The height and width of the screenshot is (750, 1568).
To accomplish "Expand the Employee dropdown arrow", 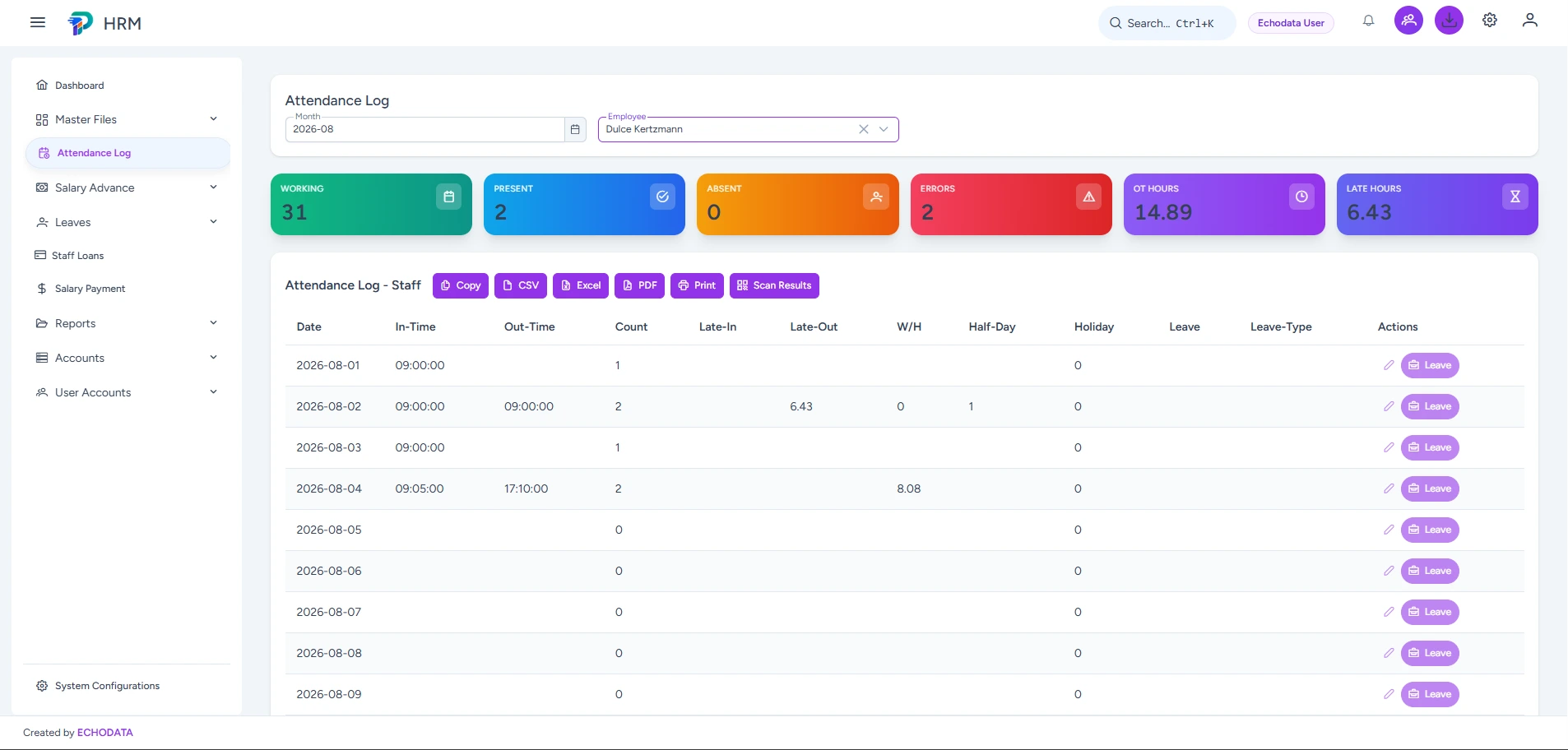I will click(x=884, y=129).
